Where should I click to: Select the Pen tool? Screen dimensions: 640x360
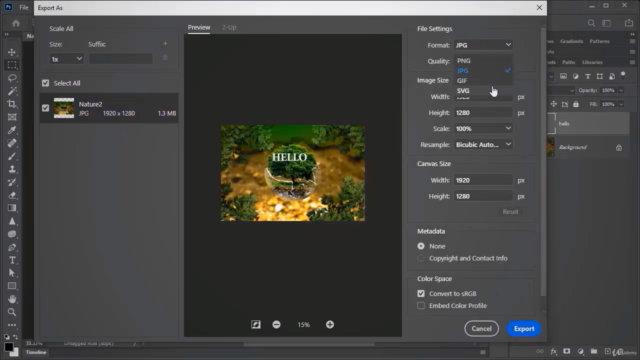[x=12, y=247]
